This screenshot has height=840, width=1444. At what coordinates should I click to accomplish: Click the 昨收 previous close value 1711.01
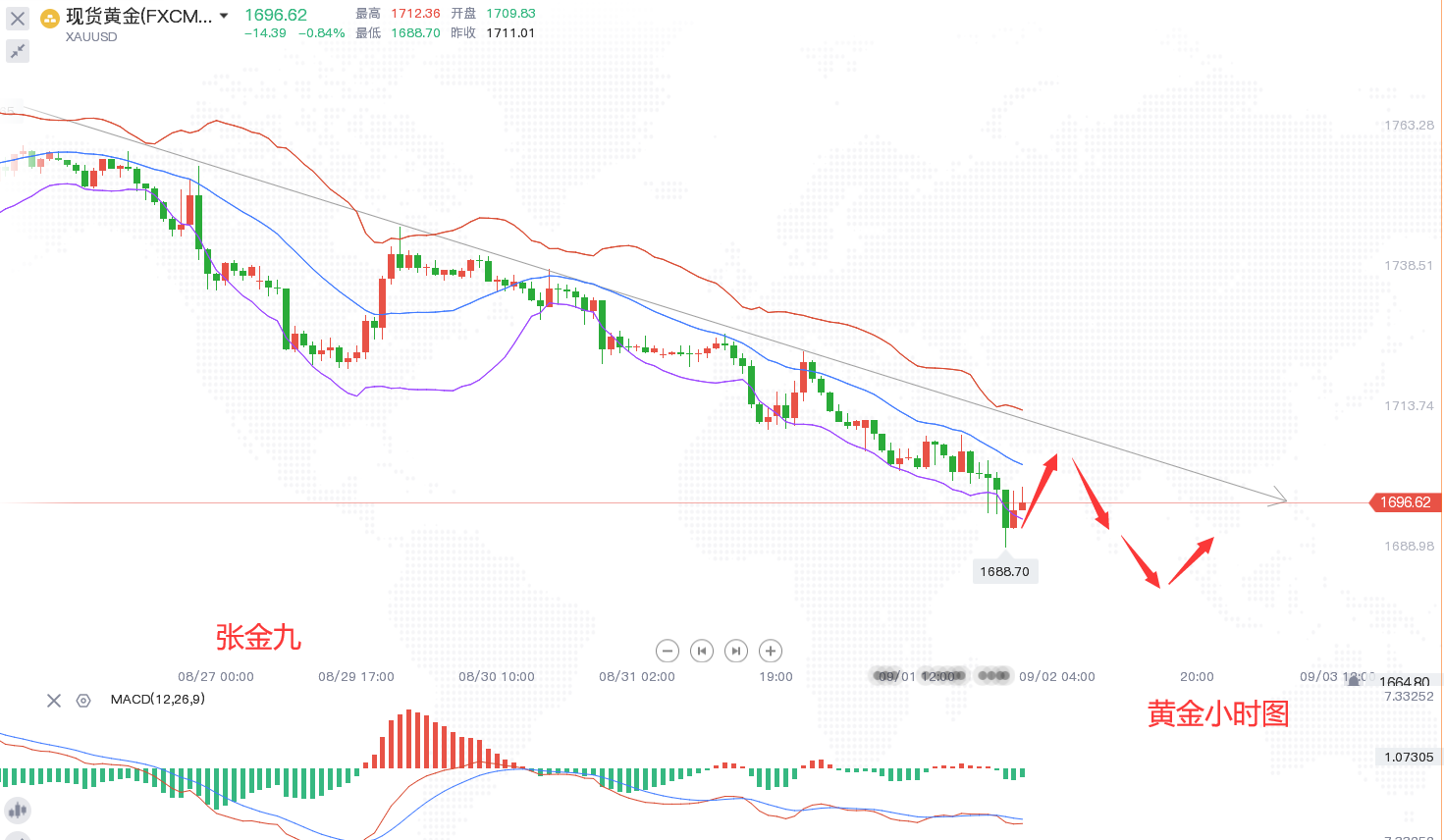point(510,33)
